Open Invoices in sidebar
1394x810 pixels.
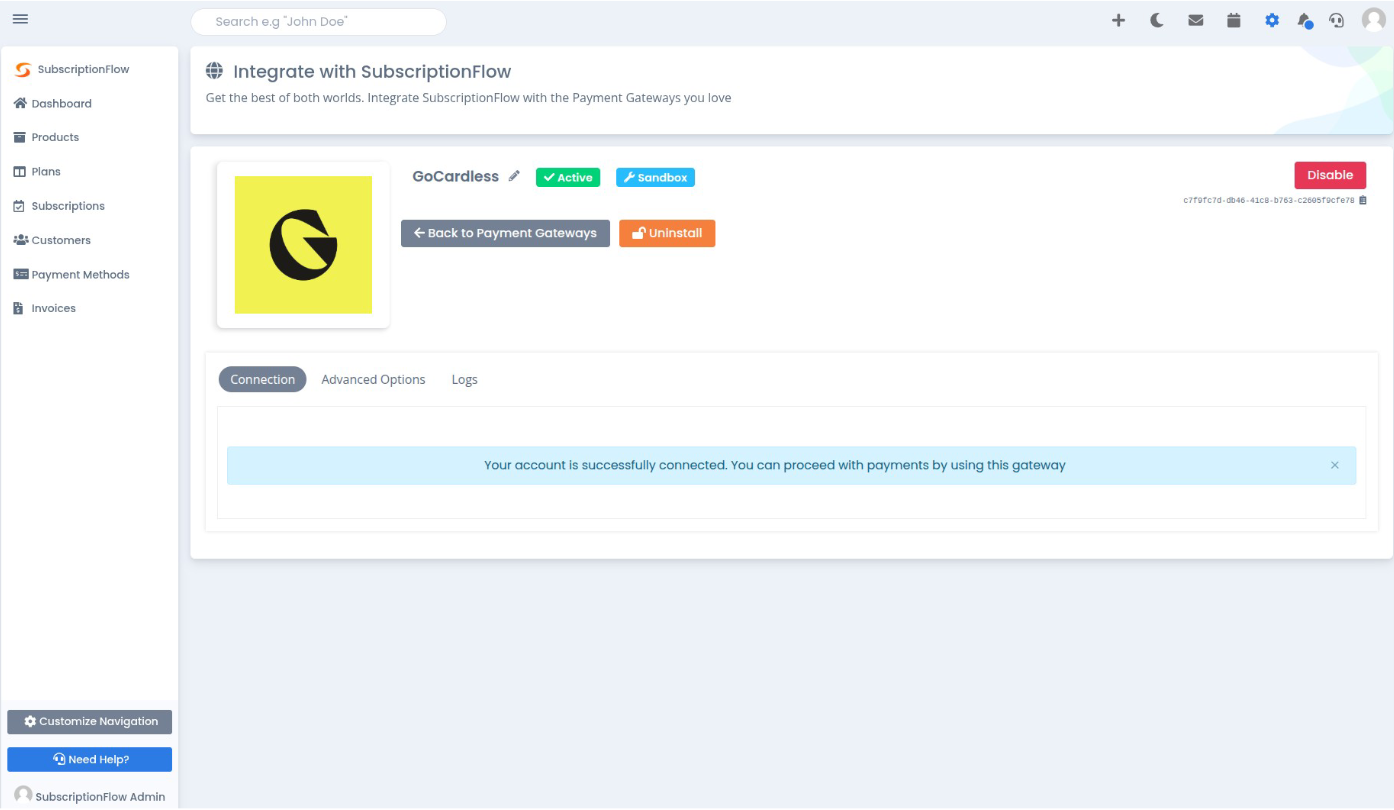(x=45, y=308)
